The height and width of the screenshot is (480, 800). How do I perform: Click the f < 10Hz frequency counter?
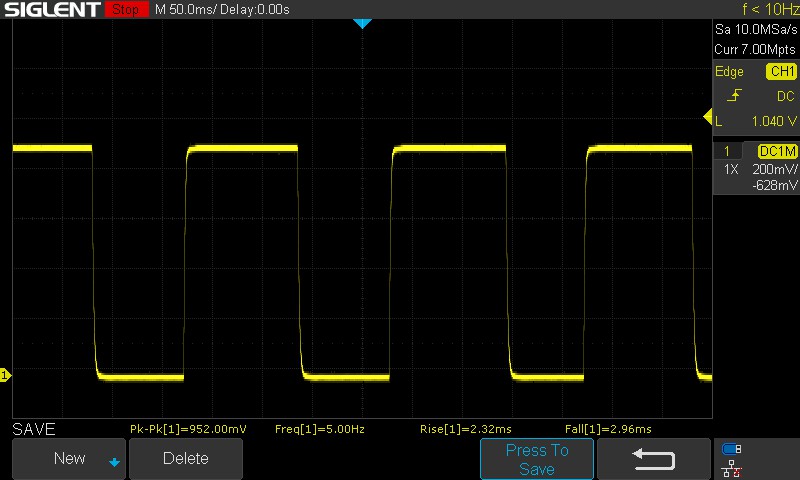coord(770,9)
